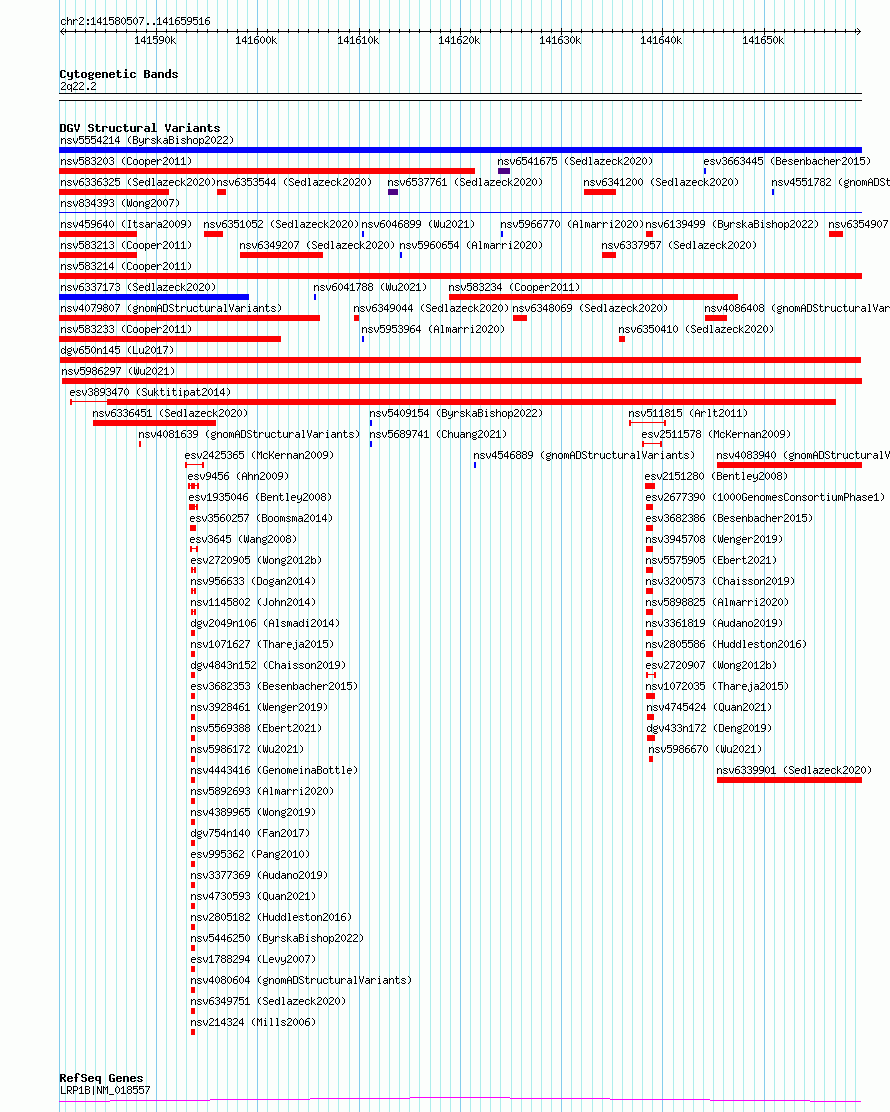Select the nsv4546889 (gnomADStructuralVariants) label
The width and height of the screenshot is (890, 1112).
(584, 455)
